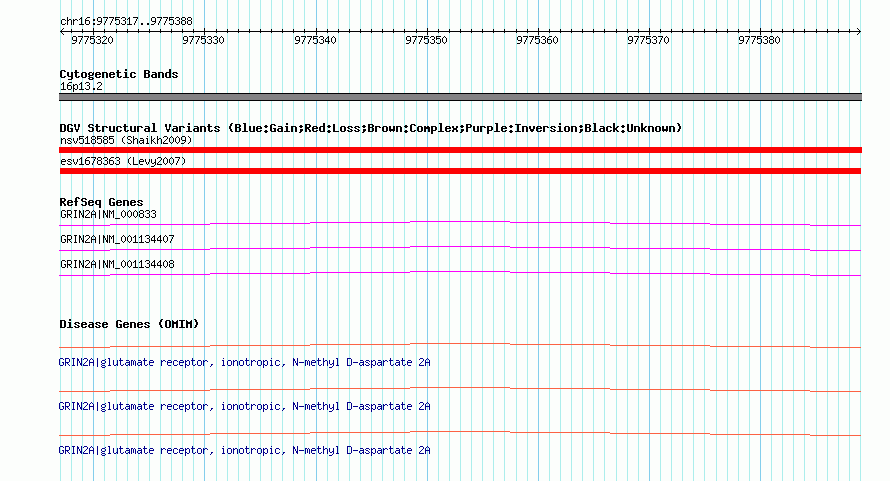
Task: Click the magenta line below GRIN2A|NM_001134408
Action: (460, 273)
